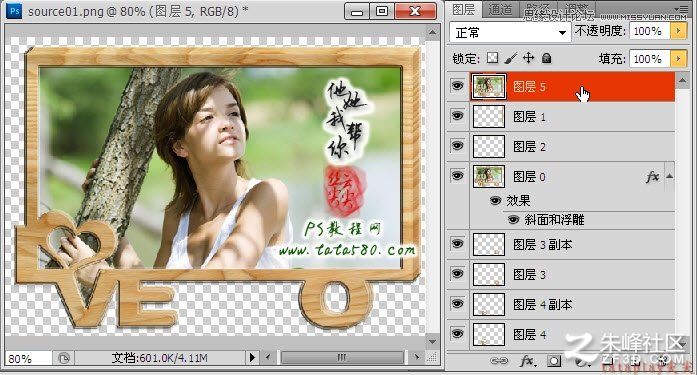The width and height of the screenshot is (697, 375).
Task: Click the lock image pixels brush icon
Action: coord(511,58)
